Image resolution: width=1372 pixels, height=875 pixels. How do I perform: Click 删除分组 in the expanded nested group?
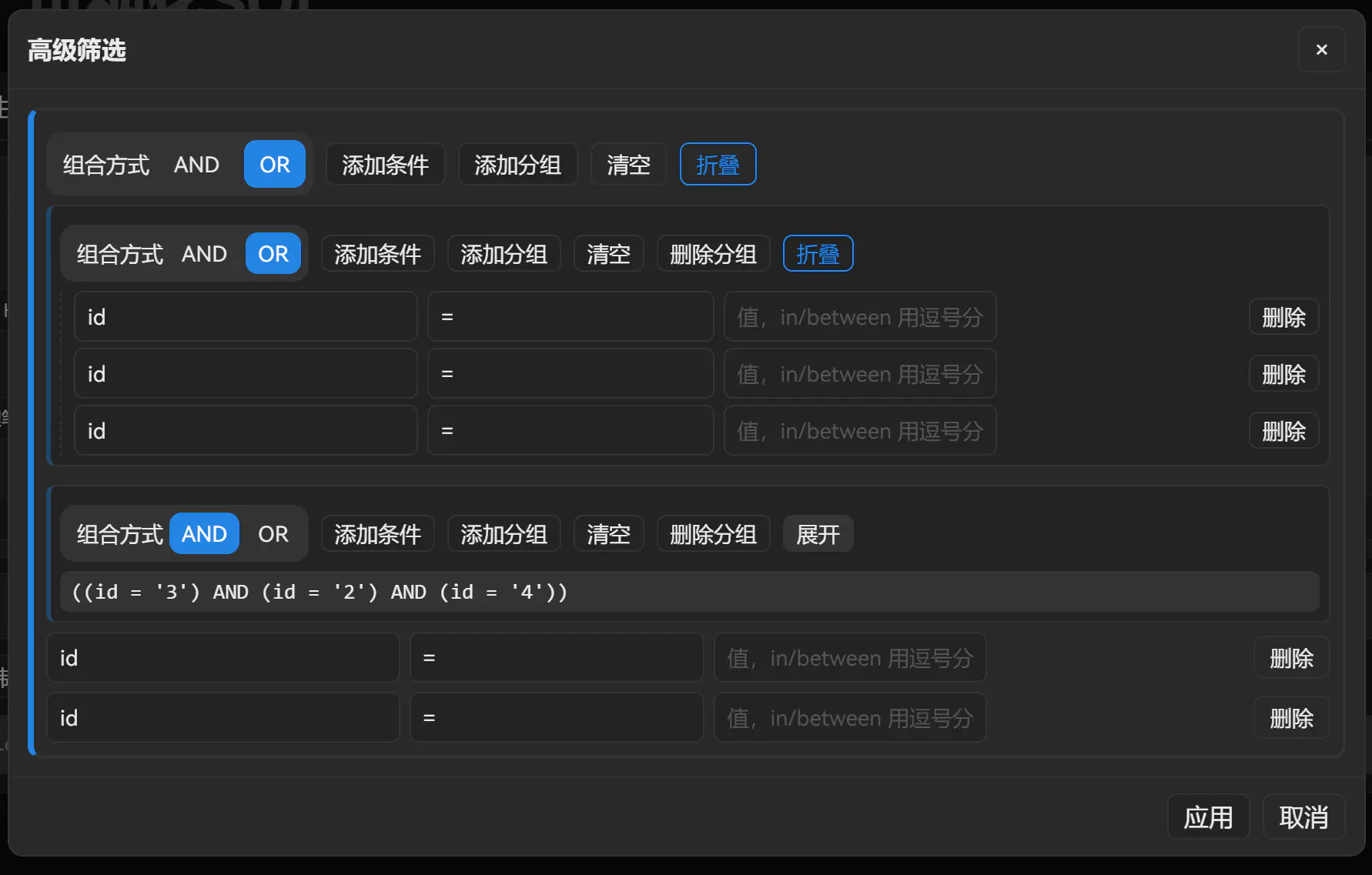[x=713, y=254]
